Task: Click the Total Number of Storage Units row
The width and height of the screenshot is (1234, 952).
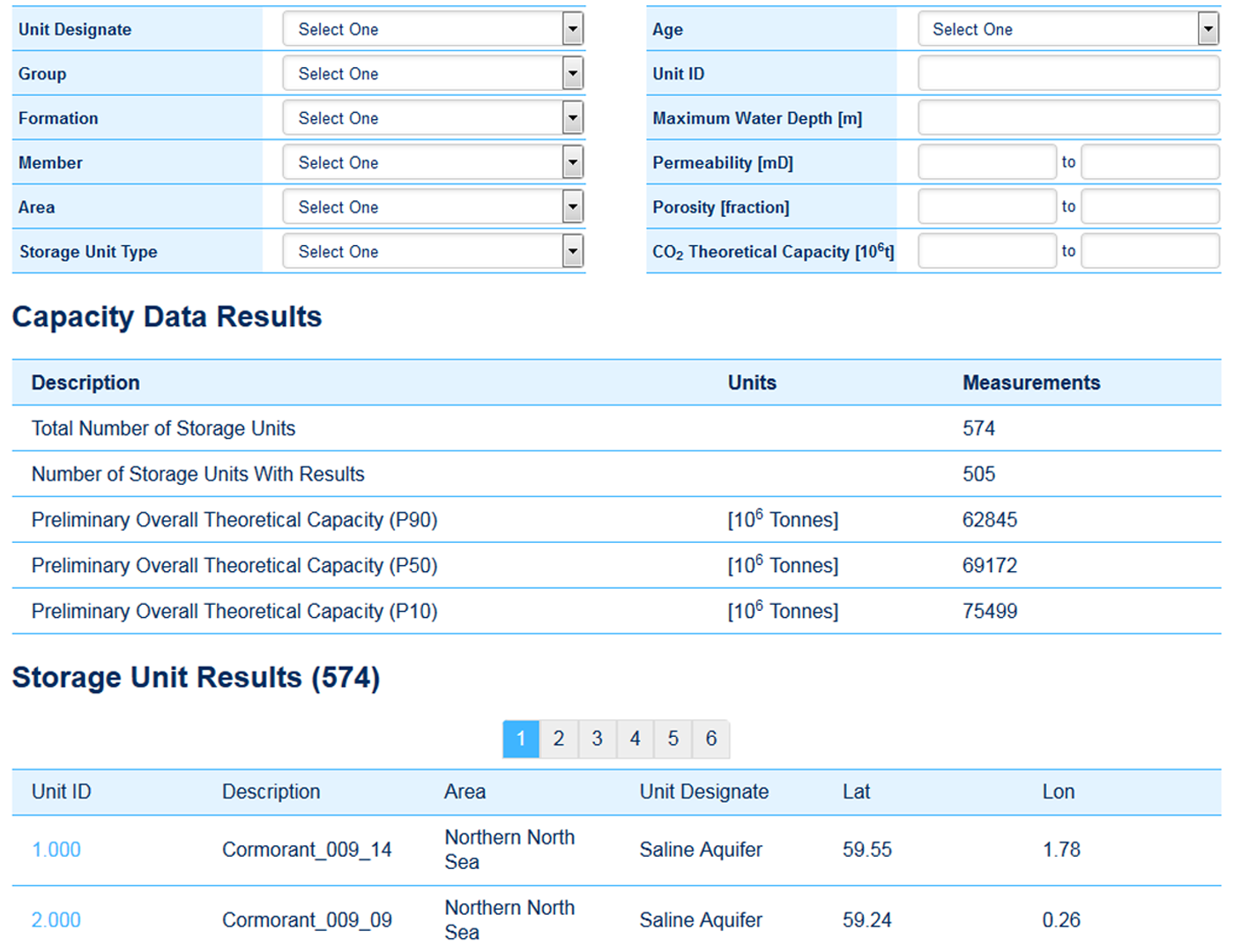Action: pyautogui.click(x=616, y=428)
